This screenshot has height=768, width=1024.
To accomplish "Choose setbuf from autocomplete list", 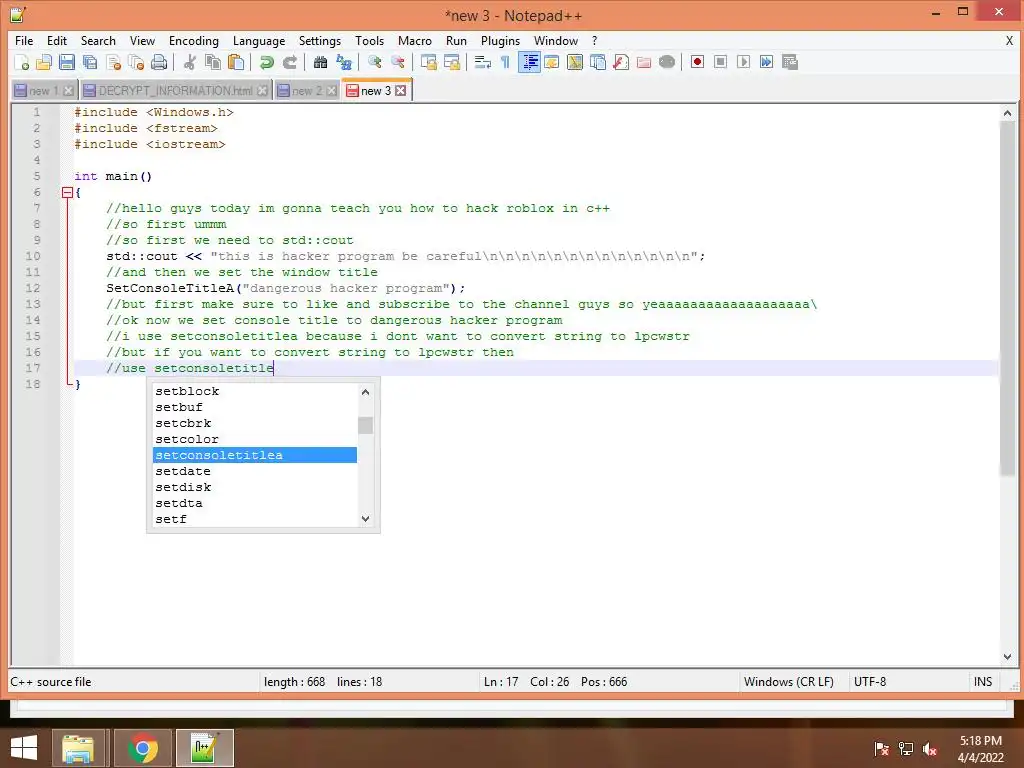I will coord(255,407).
